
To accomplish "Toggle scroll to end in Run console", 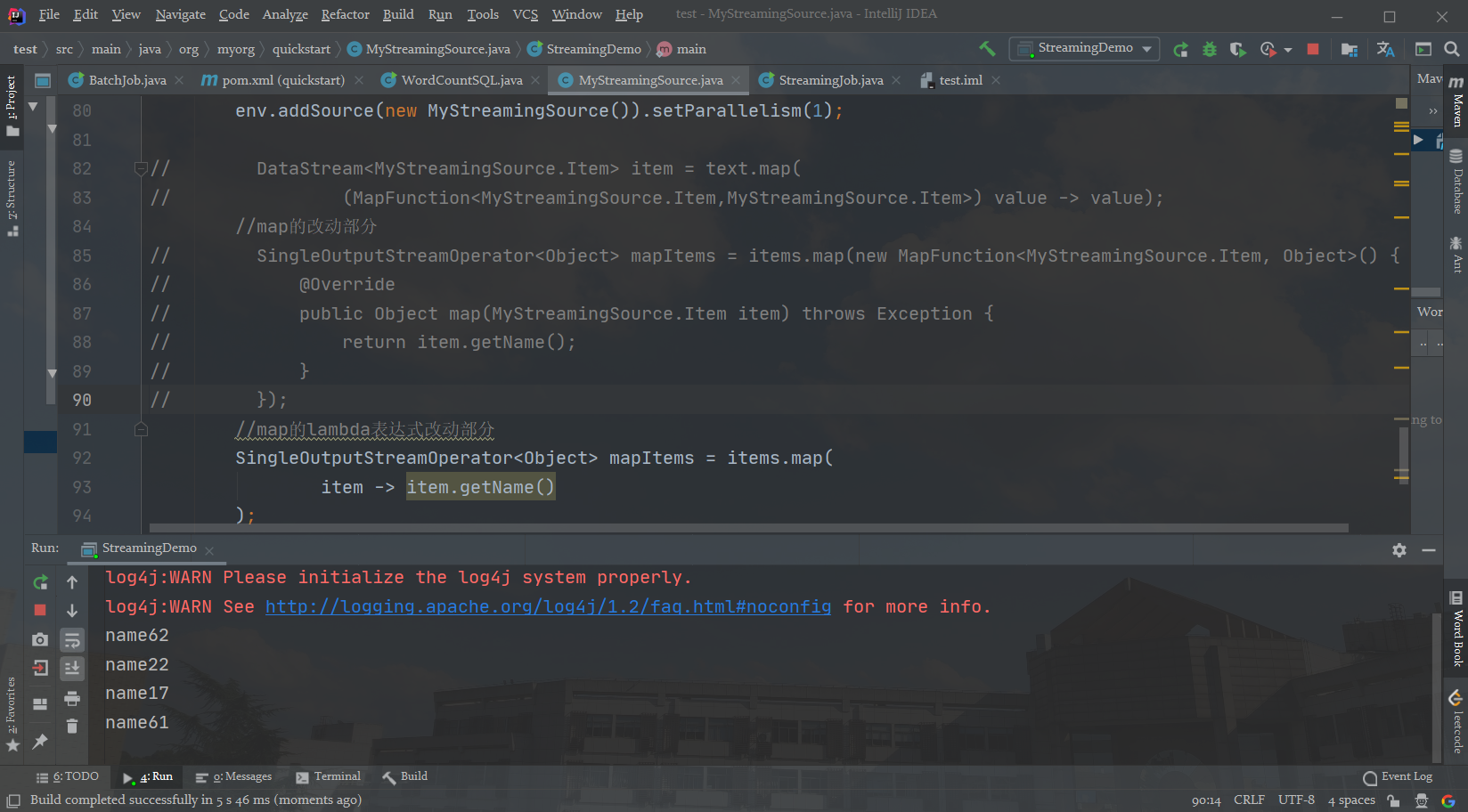I will [x=72, y=669].
